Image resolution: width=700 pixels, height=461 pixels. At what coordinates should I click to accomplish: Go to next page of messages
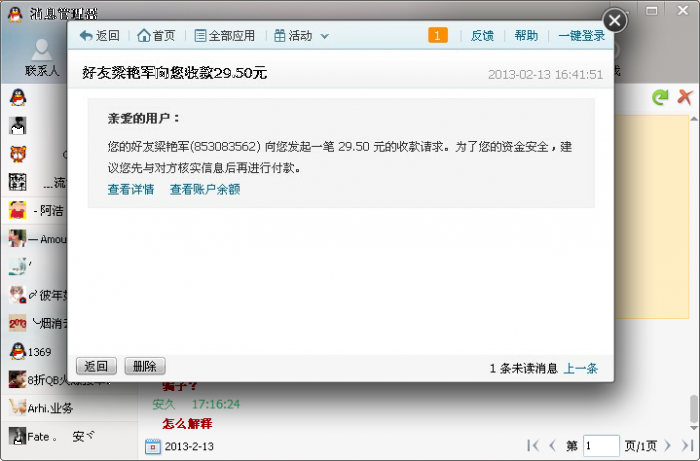[667, 445]
